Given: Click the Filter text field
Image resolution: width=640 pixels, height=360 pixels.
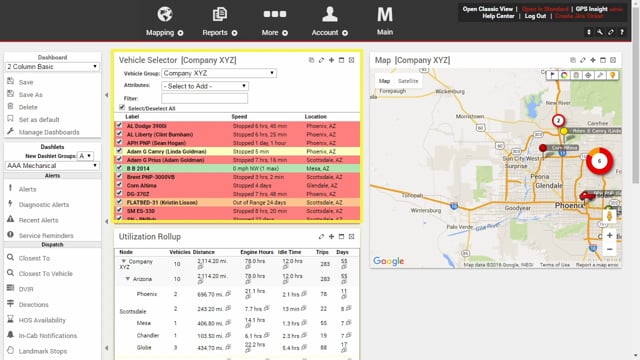Looking at the screenshot, I should tap(204, 98).
